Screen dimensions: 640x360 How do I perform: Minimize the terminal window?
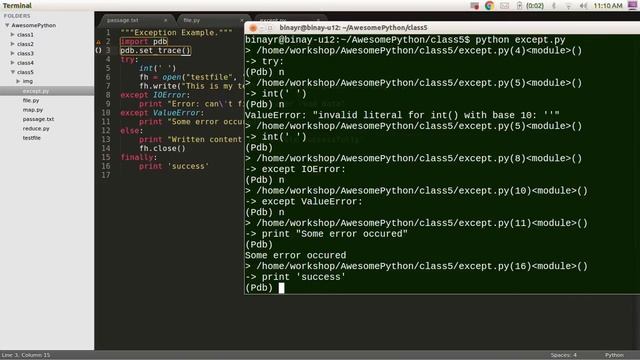pyautogui.click(x=262, y=28)
